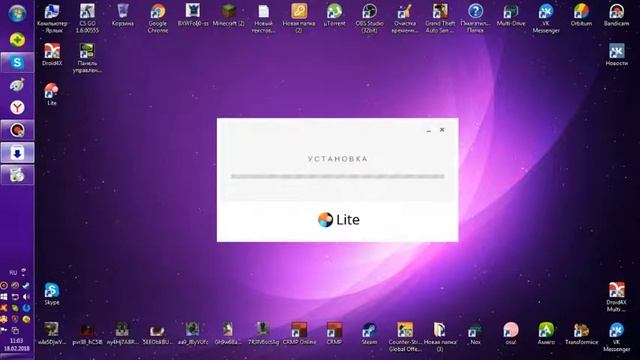The height and width of the screenshot is (360, 640).
Task: Open Yandex browser on the taskbar
Action: (17, 107)
